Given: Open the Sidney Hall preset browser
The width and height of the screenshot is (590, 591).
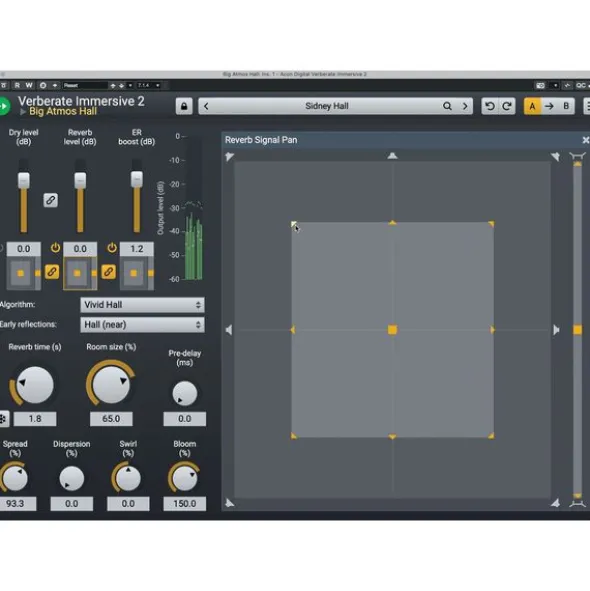Looking at the screenshot, I should (x=326, y=106).
